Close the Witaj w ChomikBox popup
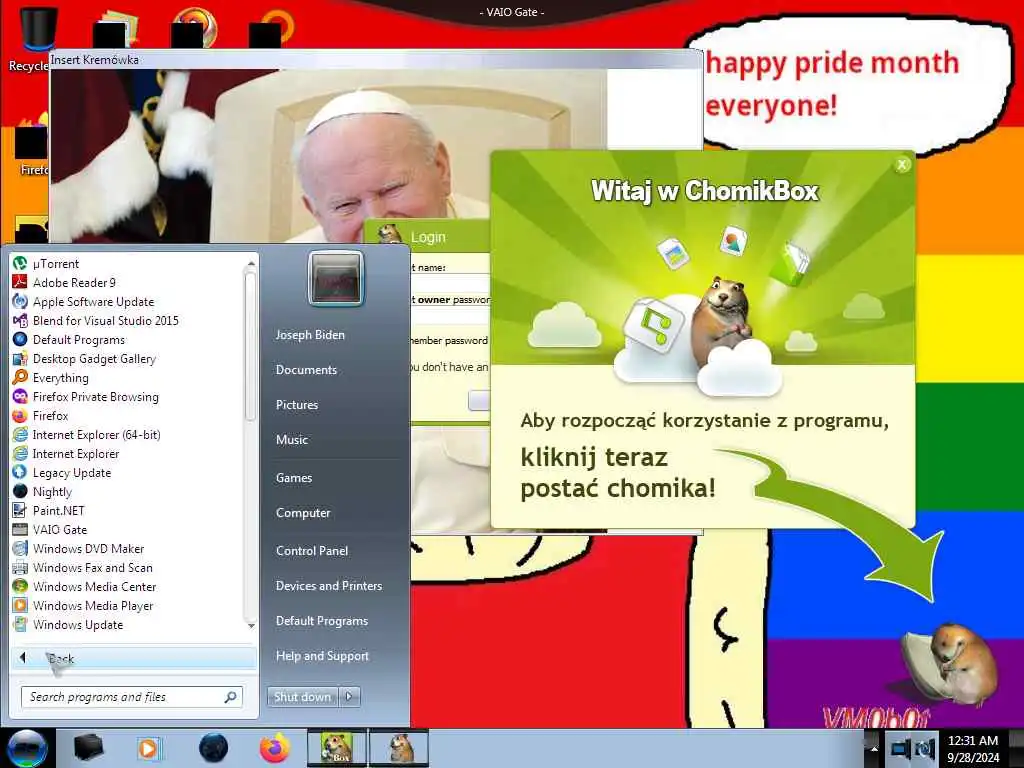 pyautogui.click(x=902, y=165)
